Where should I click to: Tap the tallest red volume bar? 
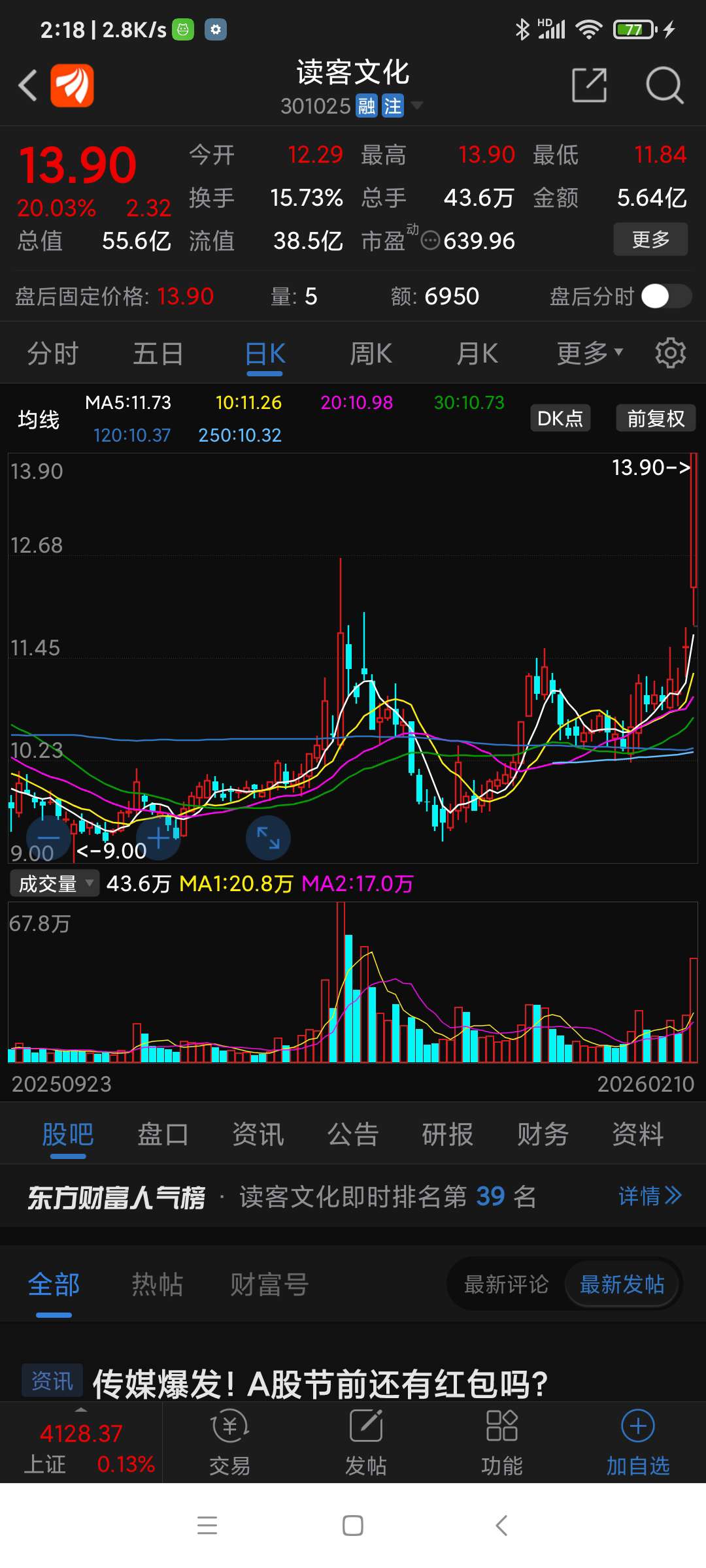340,982
